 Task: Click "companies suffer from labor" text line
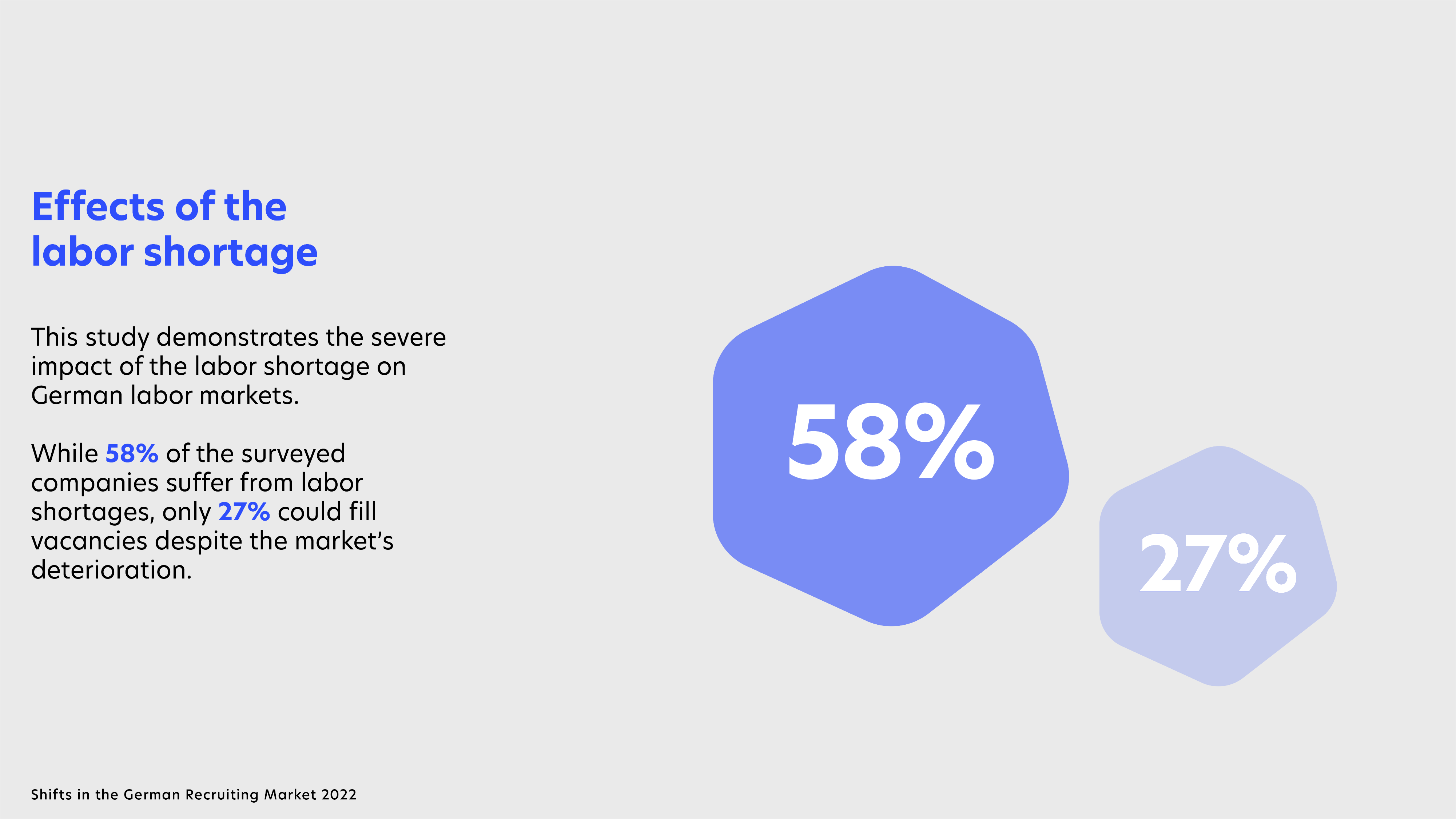(x=197, y=483)
